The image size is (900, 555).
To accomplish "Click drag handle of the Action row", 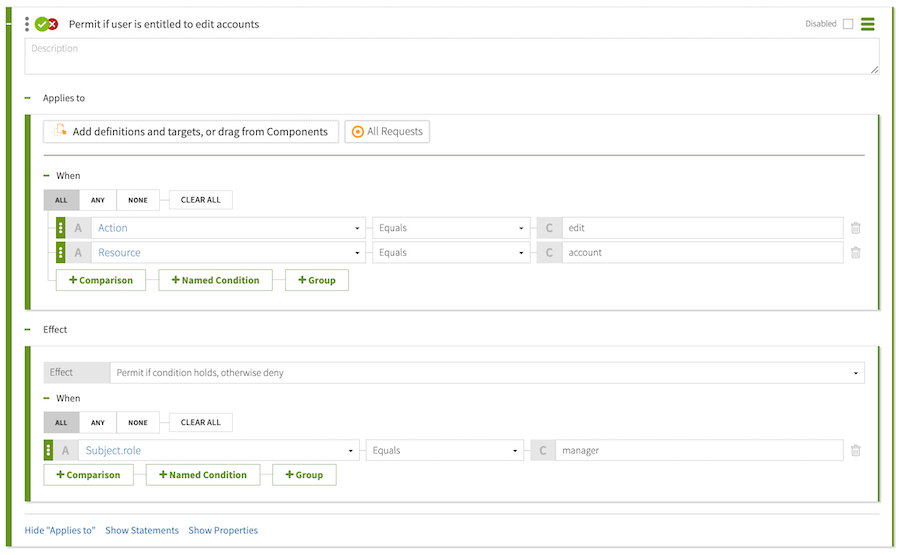I will click(x=61, y=228).
